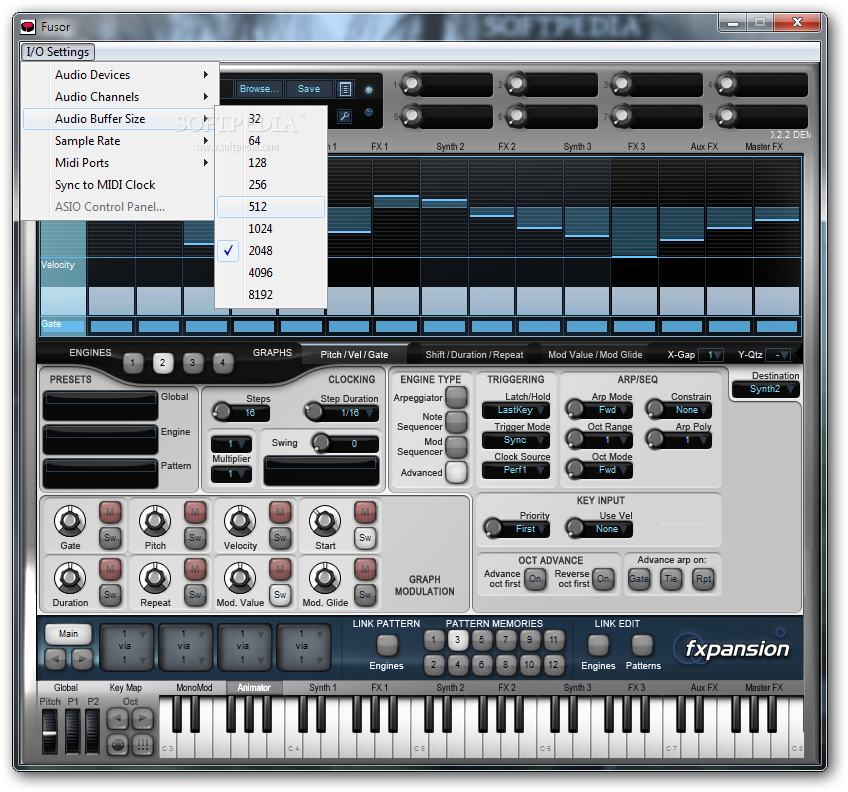
Task: Click the Save button
Action: 309,89
